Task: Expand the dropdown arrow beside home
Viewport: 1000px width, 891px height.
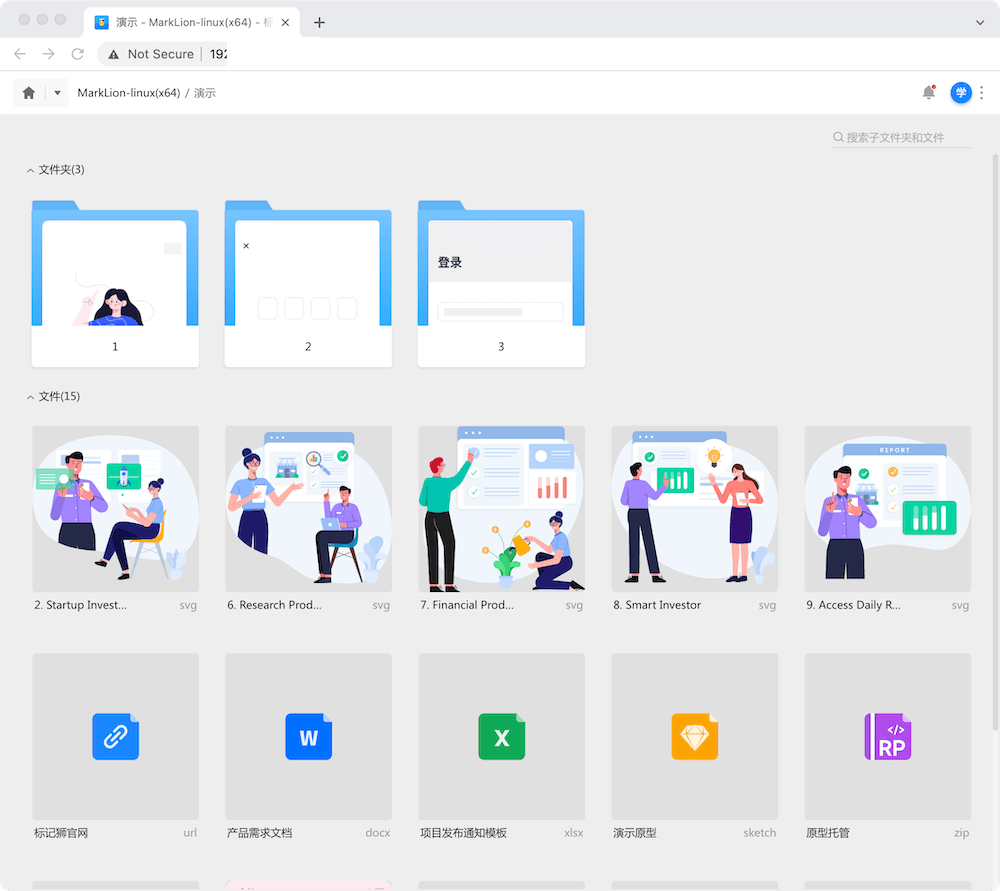Action: 57,93
